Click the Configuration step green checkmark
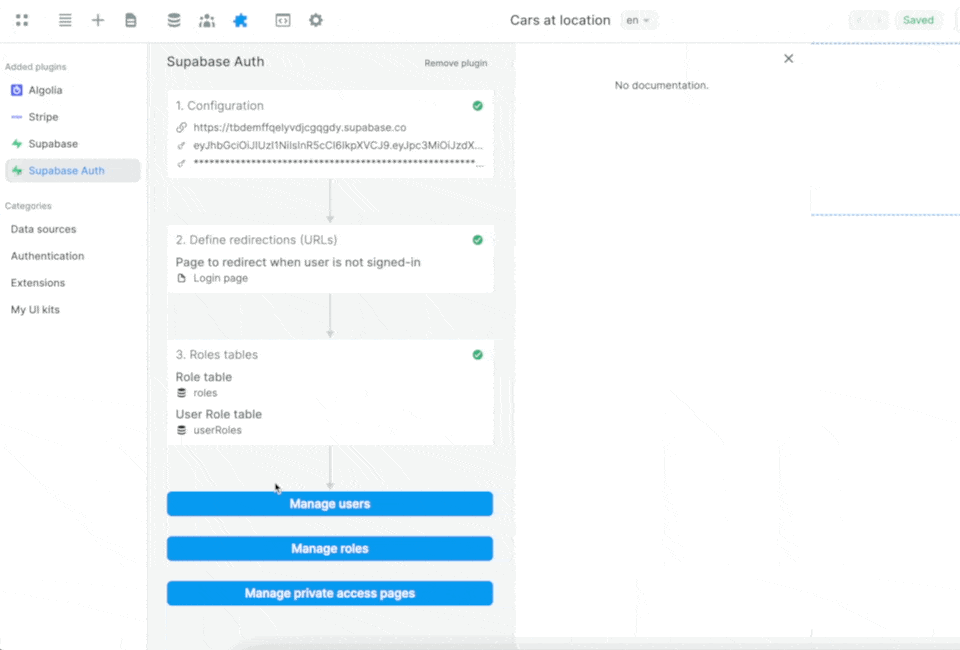The image size is (960, 650). tap(478, 106)
